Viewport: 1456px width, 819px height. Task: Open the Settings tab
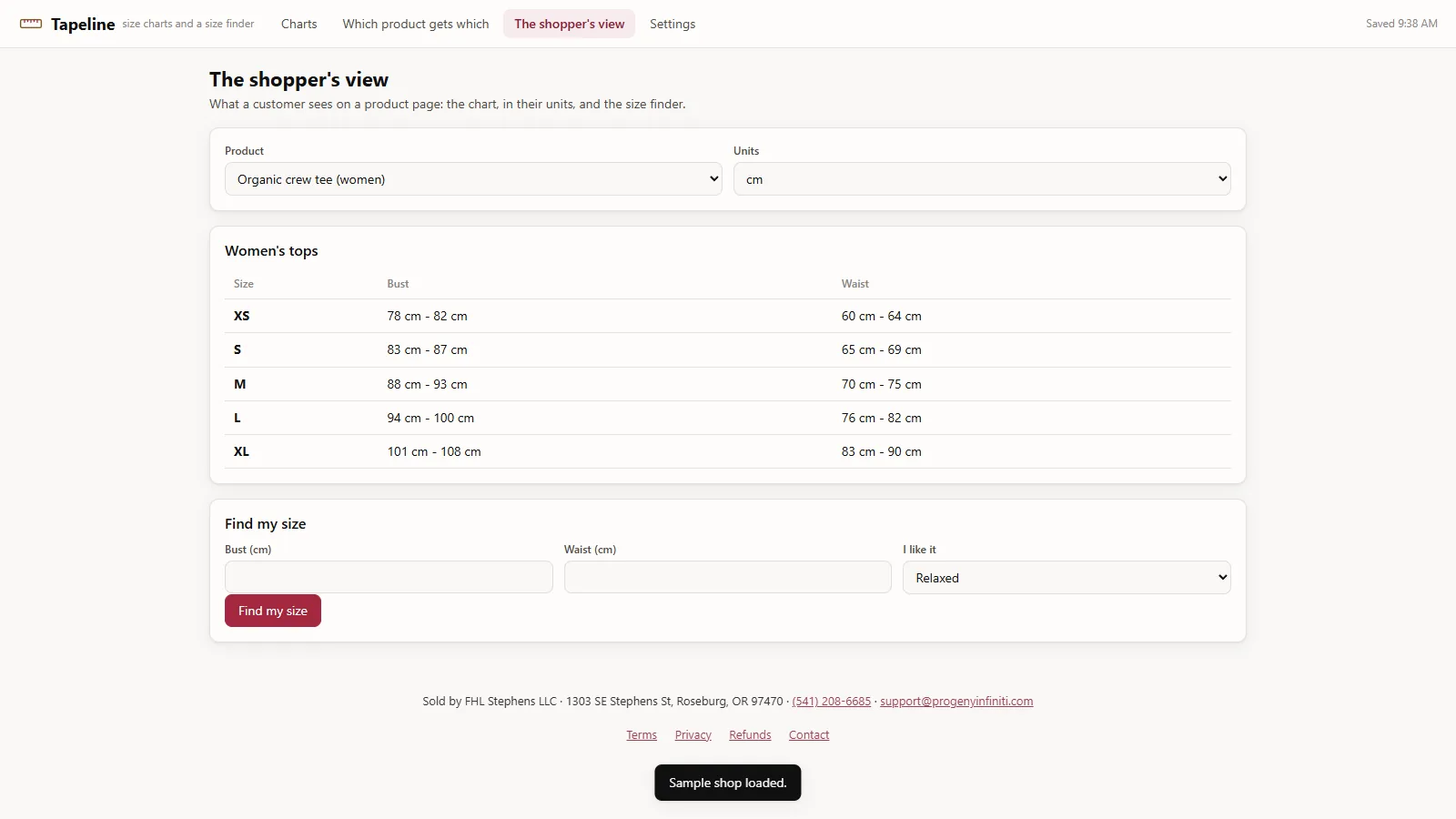(x=672, y=24)
